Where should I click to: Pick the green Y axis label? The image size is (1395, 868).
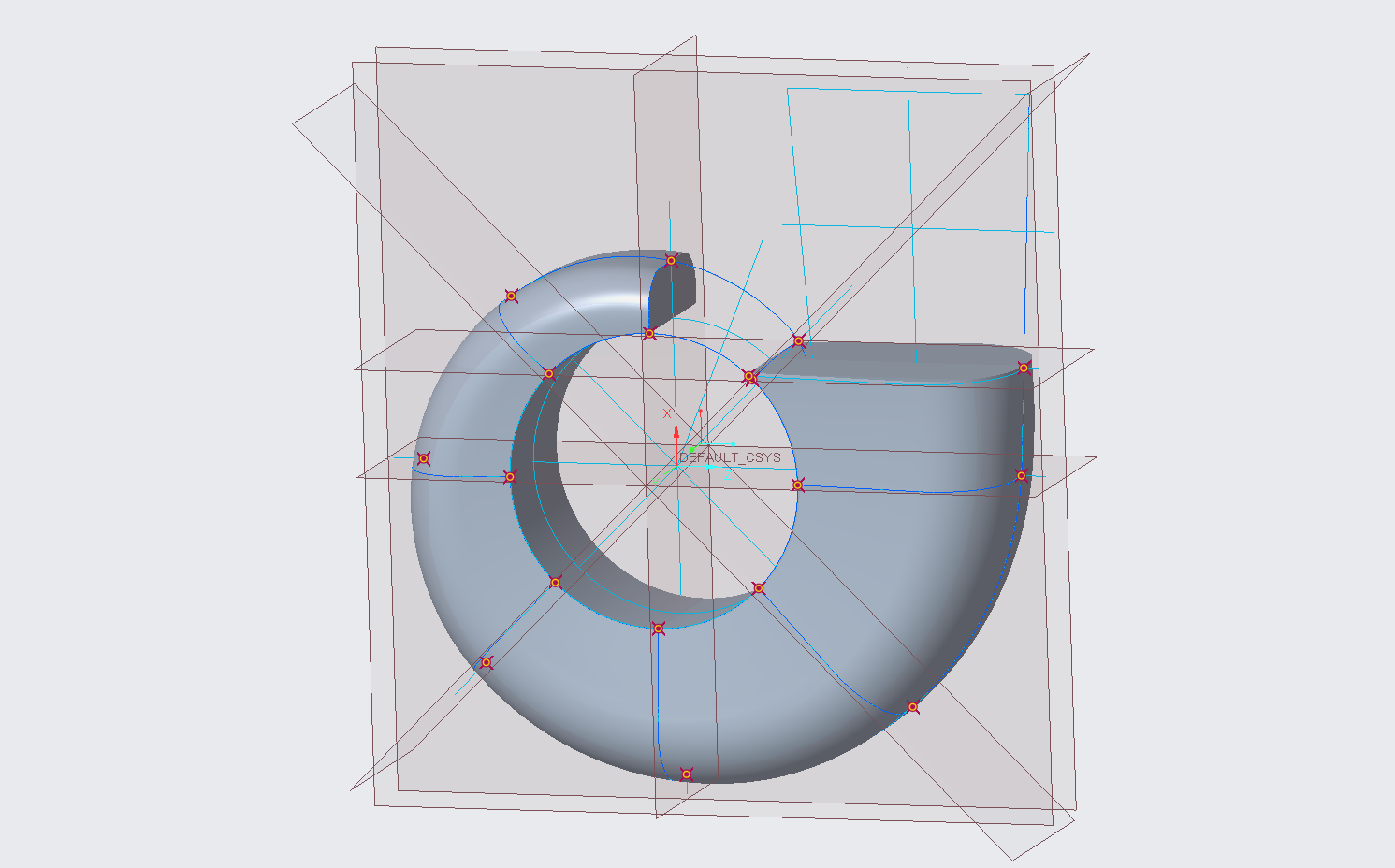pyautogui.click(x=655, y=484)
